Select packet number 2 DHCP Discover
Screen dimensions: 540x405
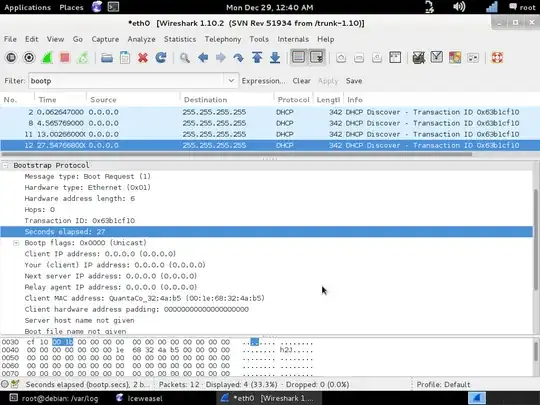[270, 112]
